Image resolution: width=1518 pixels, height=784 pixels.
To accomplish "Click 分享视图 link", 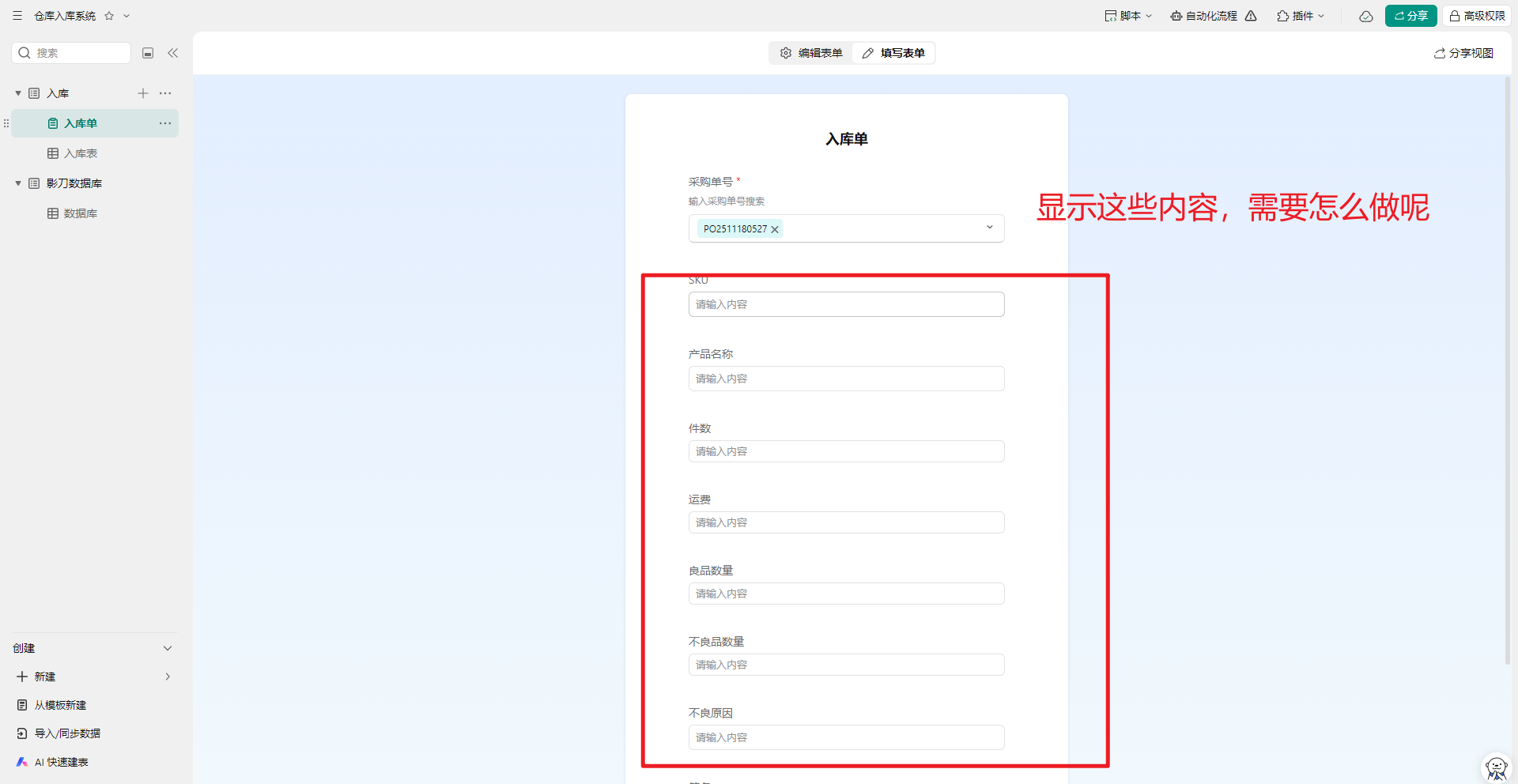I will (x=1464, y=53).
